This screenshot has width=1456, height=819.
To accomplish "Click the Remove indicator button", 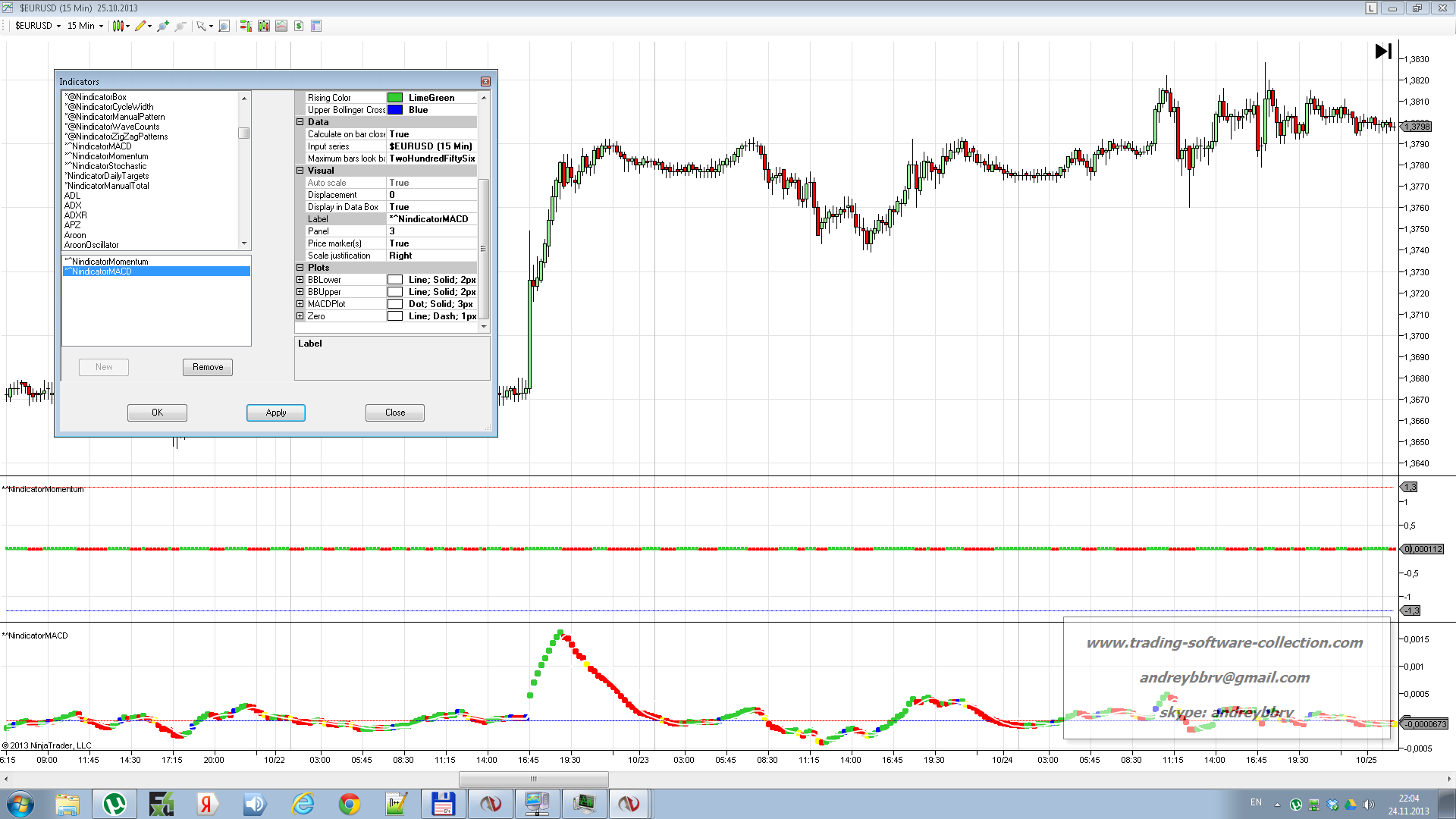I will pyautogui.click(x=207, y=367).
